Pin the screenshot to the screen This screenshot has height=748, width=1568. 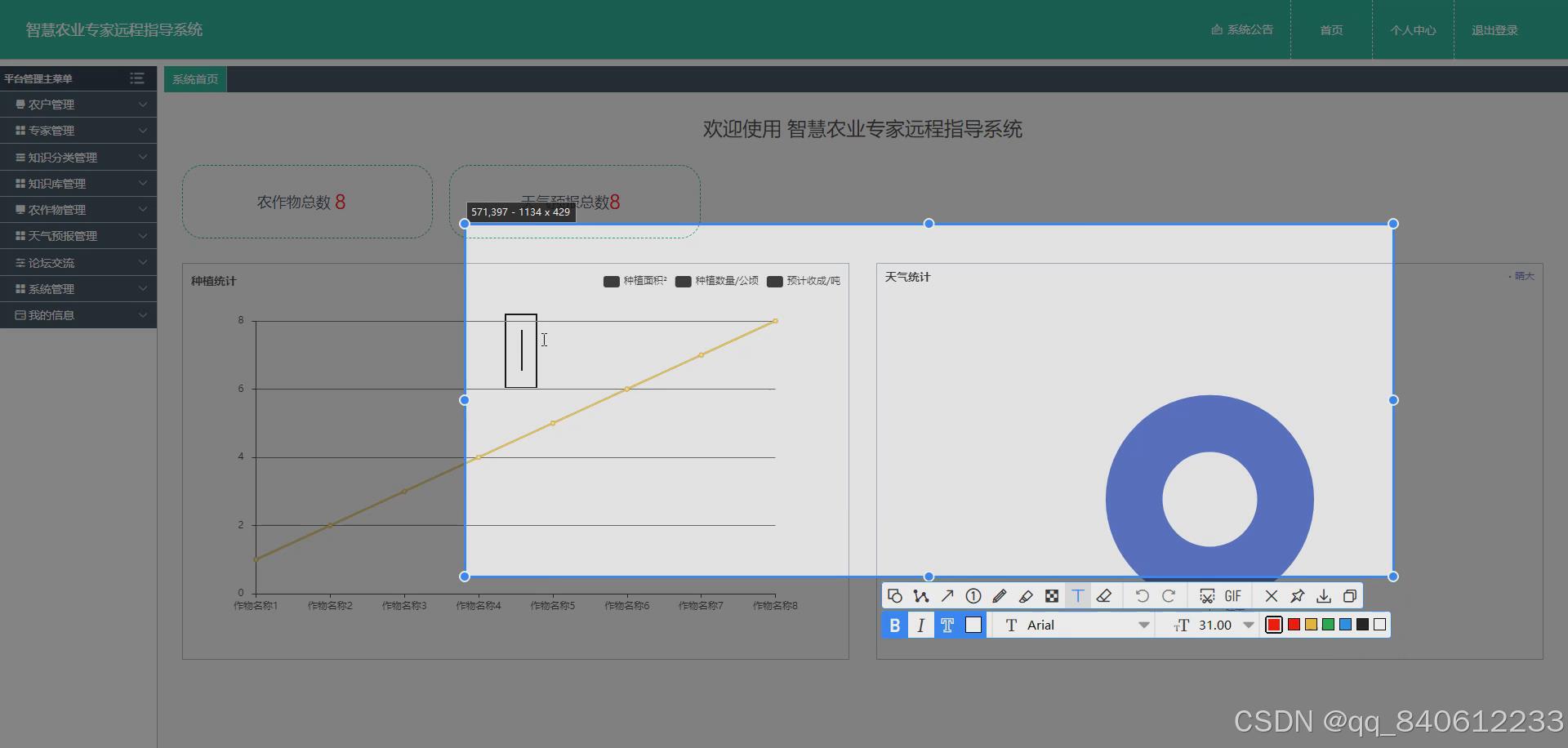(1298, 596)
